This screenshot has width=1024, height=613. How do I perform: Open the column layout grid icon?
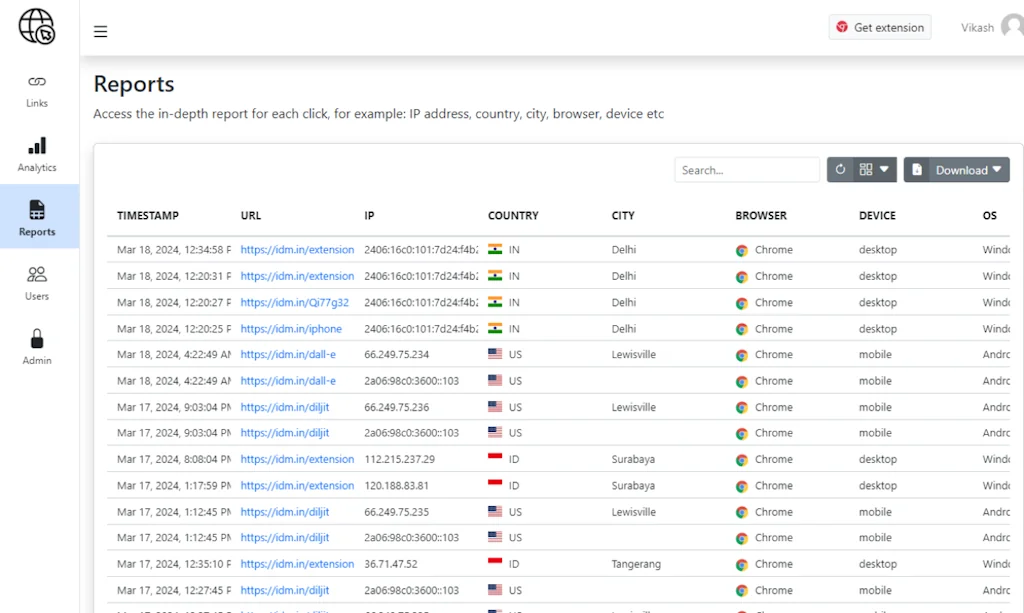tap(866, 169)
